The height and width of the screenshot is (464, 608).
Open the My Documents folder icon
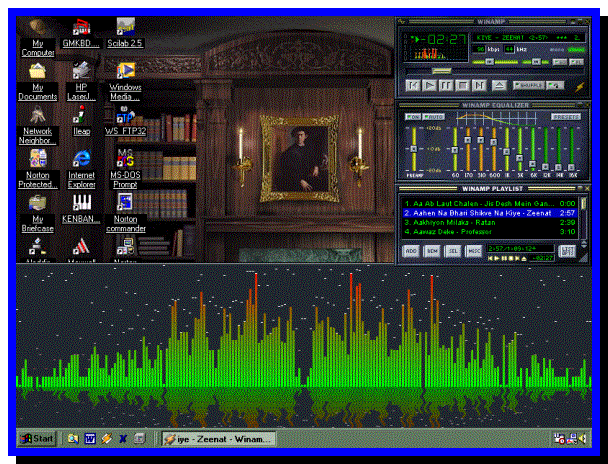coord(38,82)
